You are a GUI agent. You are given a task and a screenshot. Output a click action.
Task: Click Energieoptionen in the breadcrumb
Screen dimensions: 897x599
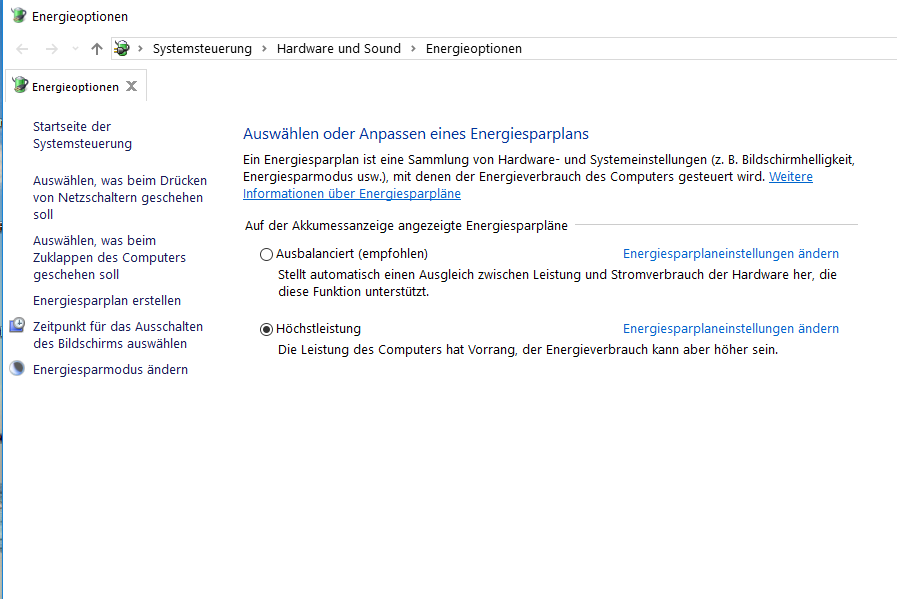[474, 49]
